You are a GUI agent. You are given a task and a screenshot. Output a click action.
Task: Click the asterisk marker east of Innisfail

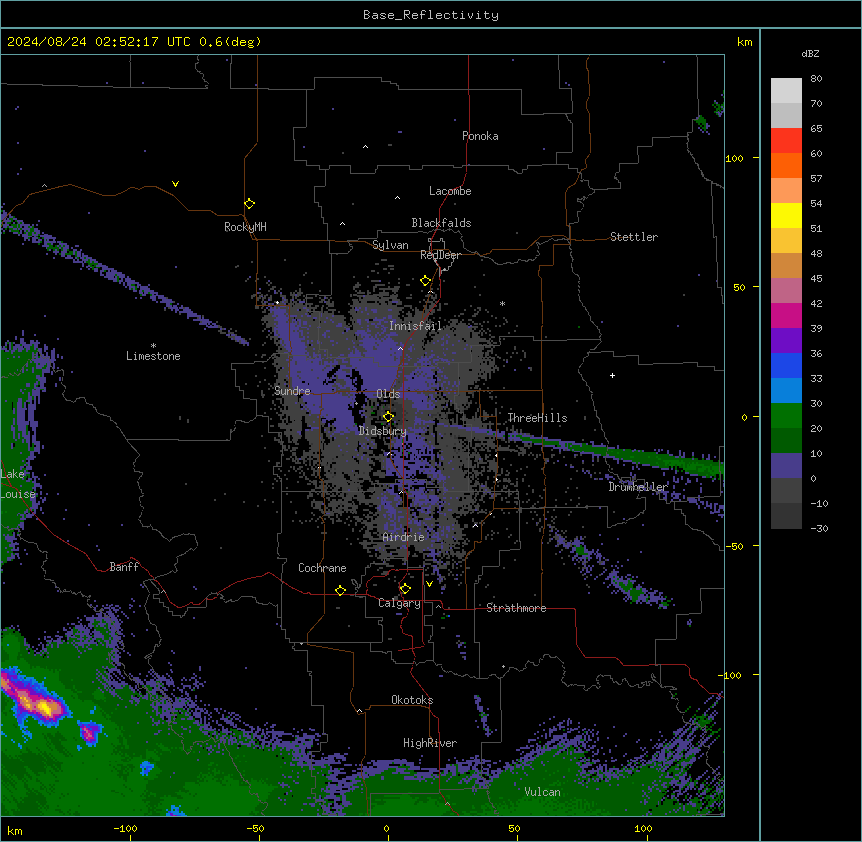[502, 303]
